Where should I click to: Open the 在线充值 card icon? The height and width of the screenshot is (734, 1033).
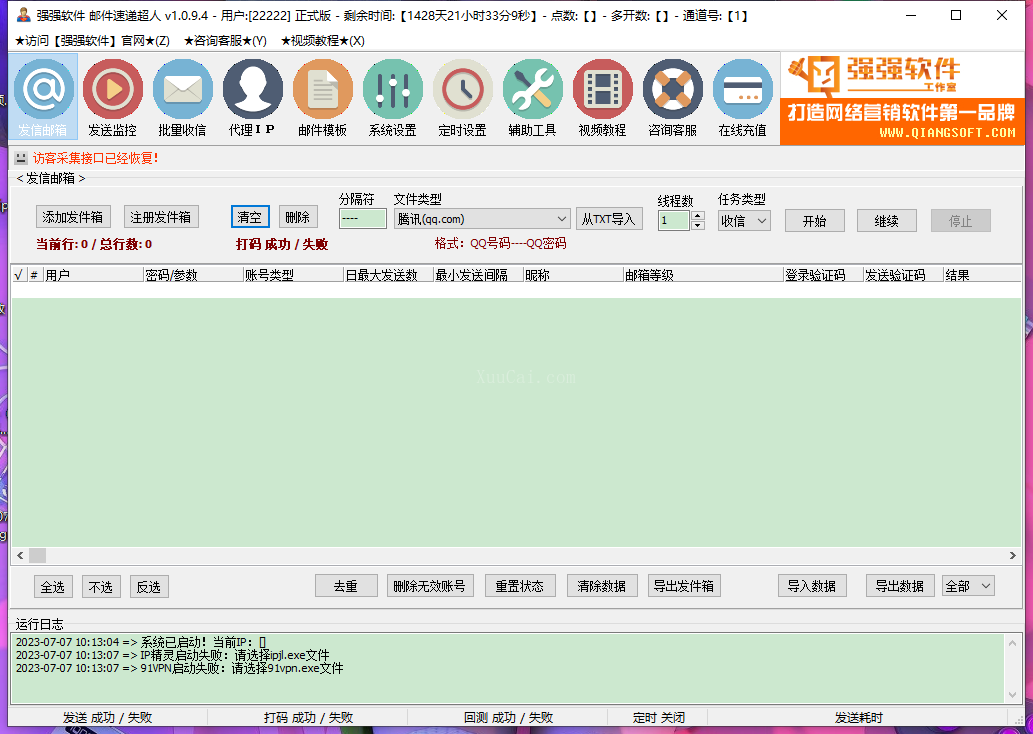click(742, 90)
